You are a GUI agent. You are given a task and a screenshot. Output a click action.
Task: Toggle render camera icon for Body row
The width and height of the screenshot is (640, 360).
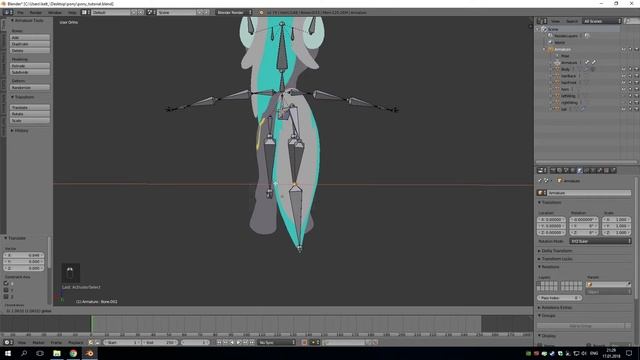click(x=636, y=69)
